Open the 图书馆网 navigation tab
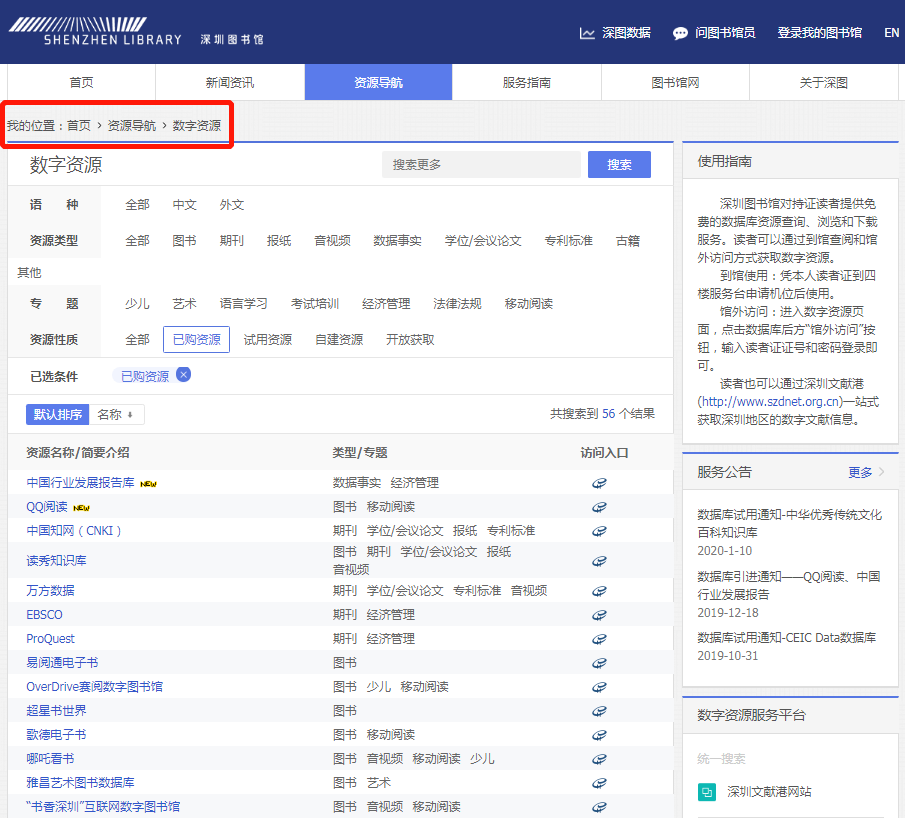905x818 pixels. point(675,83)
